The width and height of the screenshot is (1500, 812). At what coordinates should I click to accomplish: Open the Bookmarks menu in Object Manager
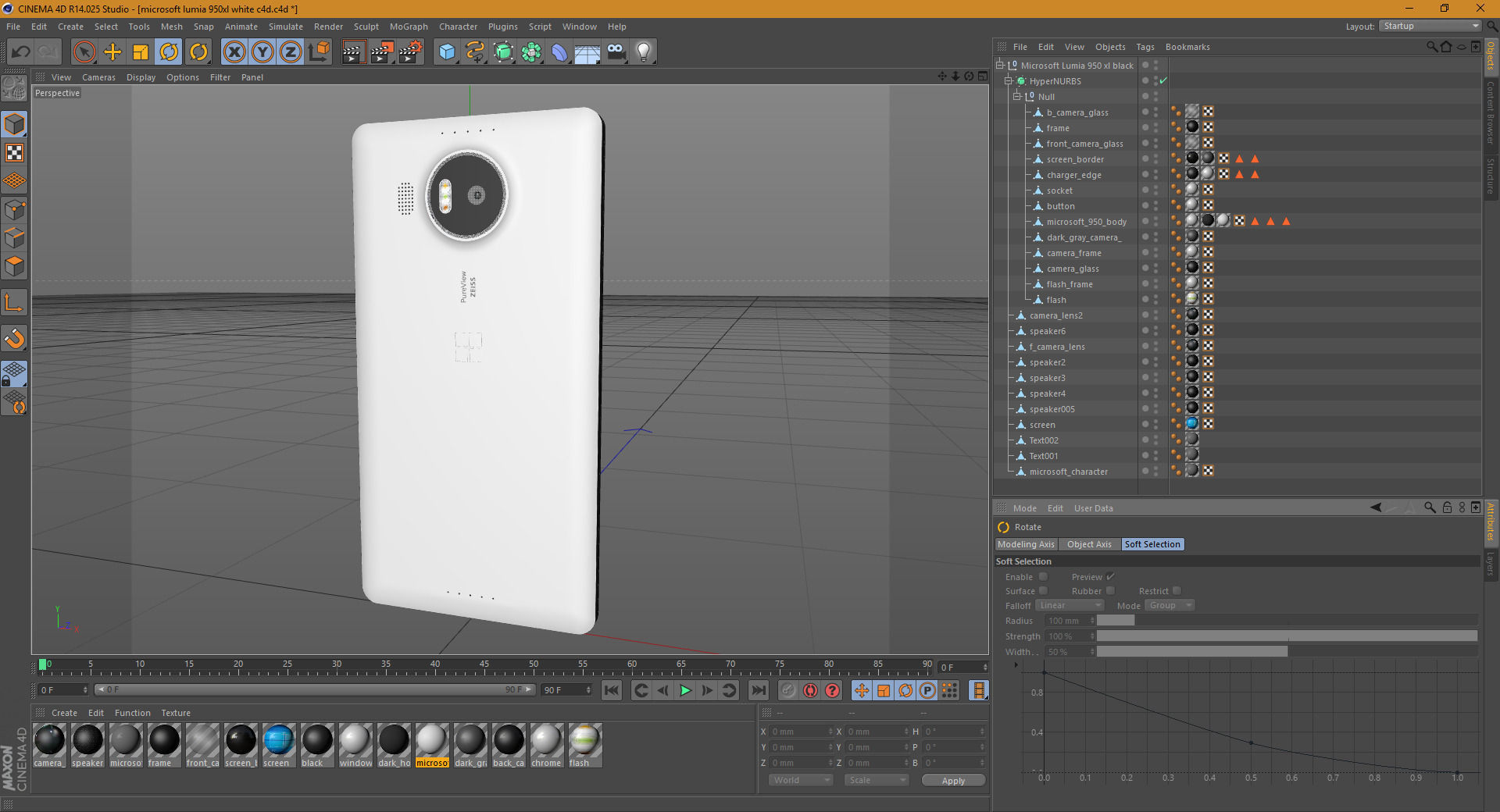1187,47
